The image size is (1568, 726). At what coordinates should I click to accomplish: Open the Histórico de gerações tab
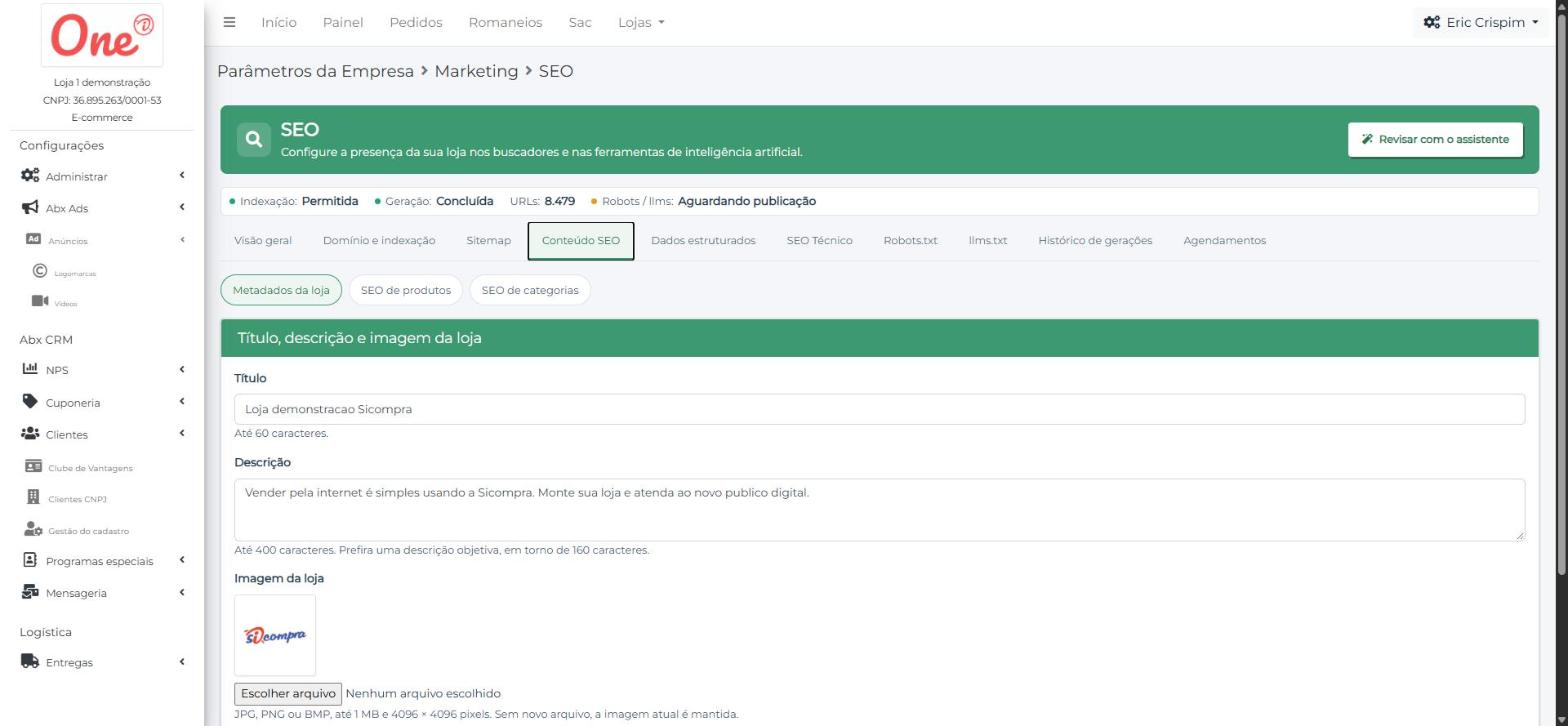click(1095, 240)
